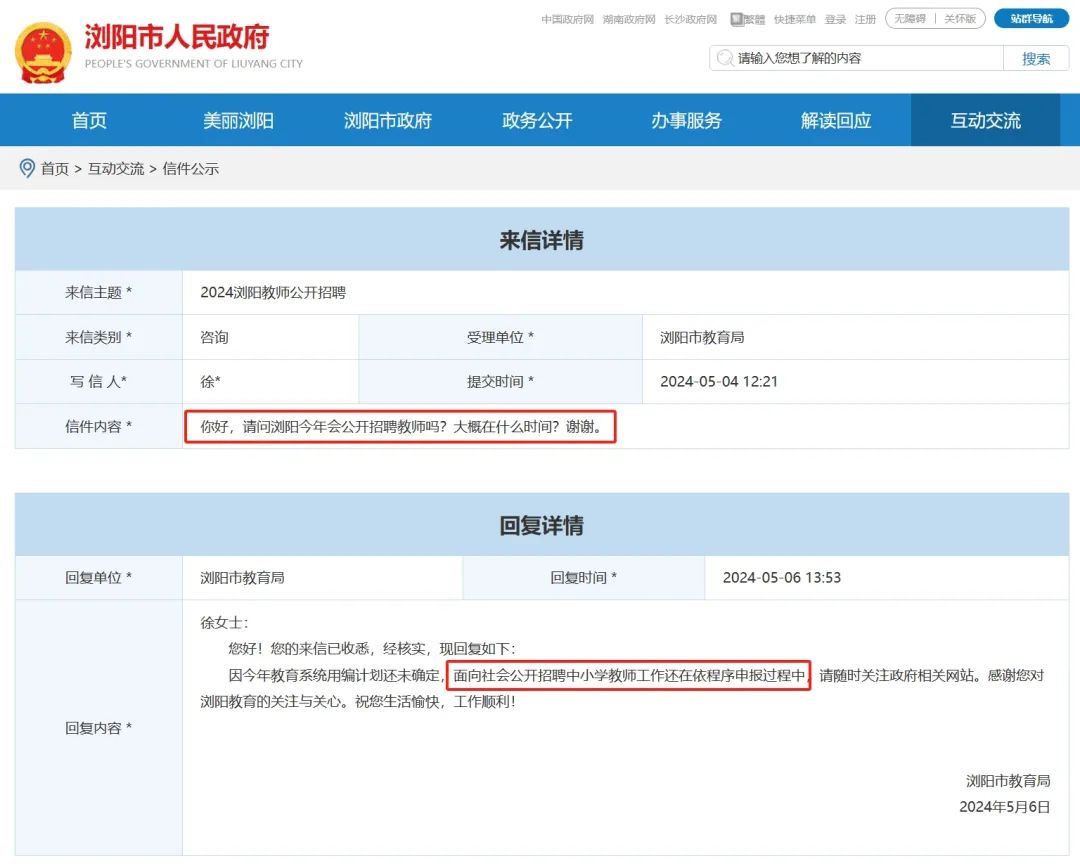1080x868 pixels.
Task: Click the 站群导航 button
Action: point(1031,19)
